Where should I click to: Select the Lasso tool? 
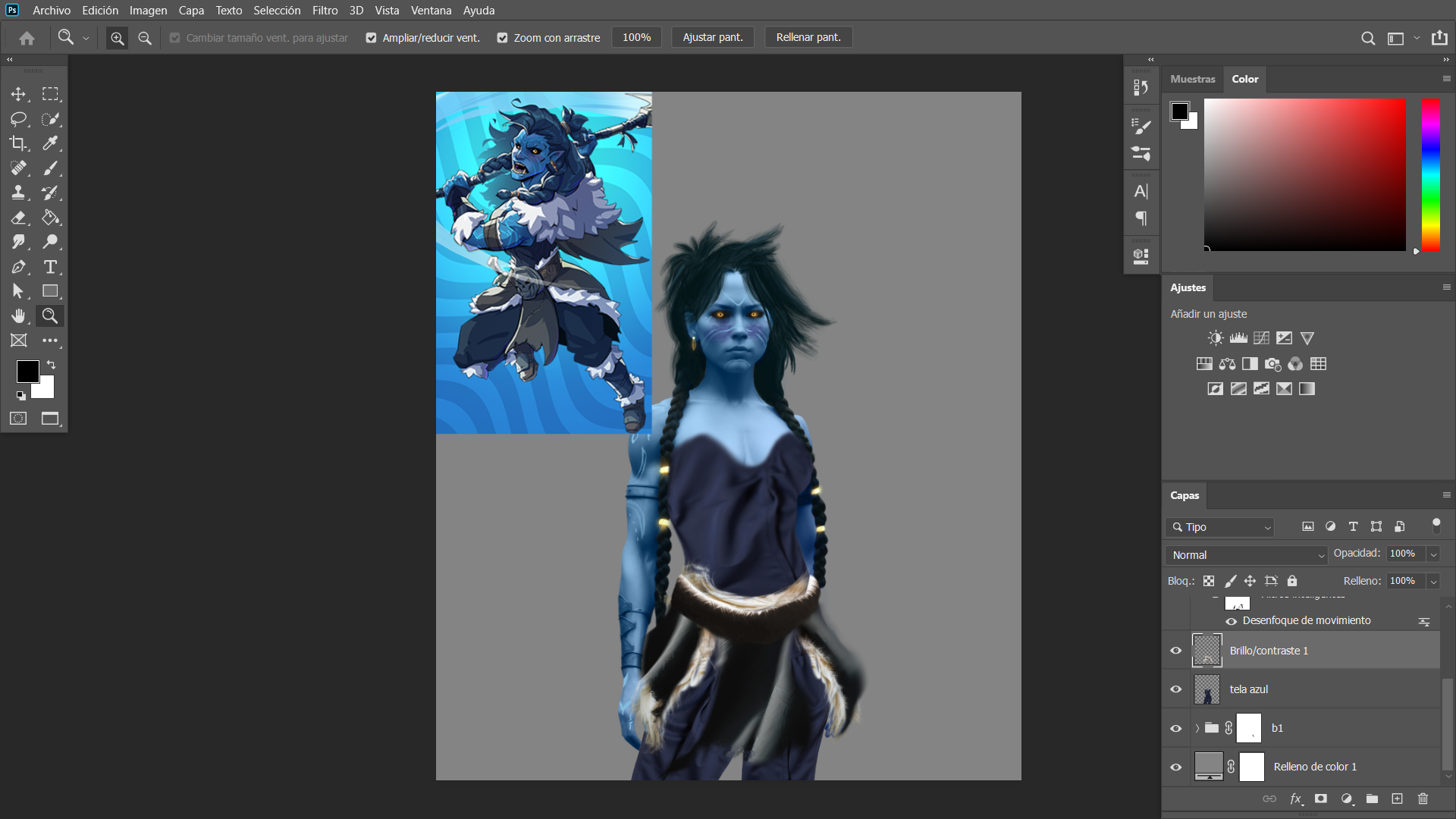click(x=18, y=119)
